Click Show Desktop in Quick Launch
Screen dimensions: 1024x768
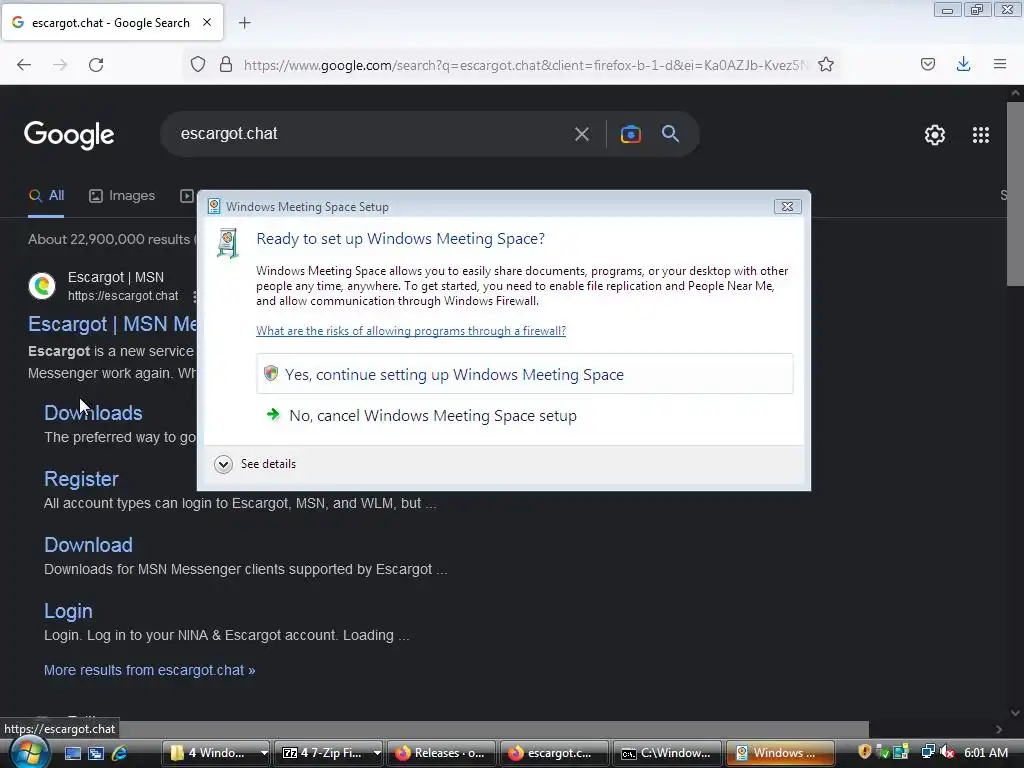pyautogui.click(x=72, y=753)
